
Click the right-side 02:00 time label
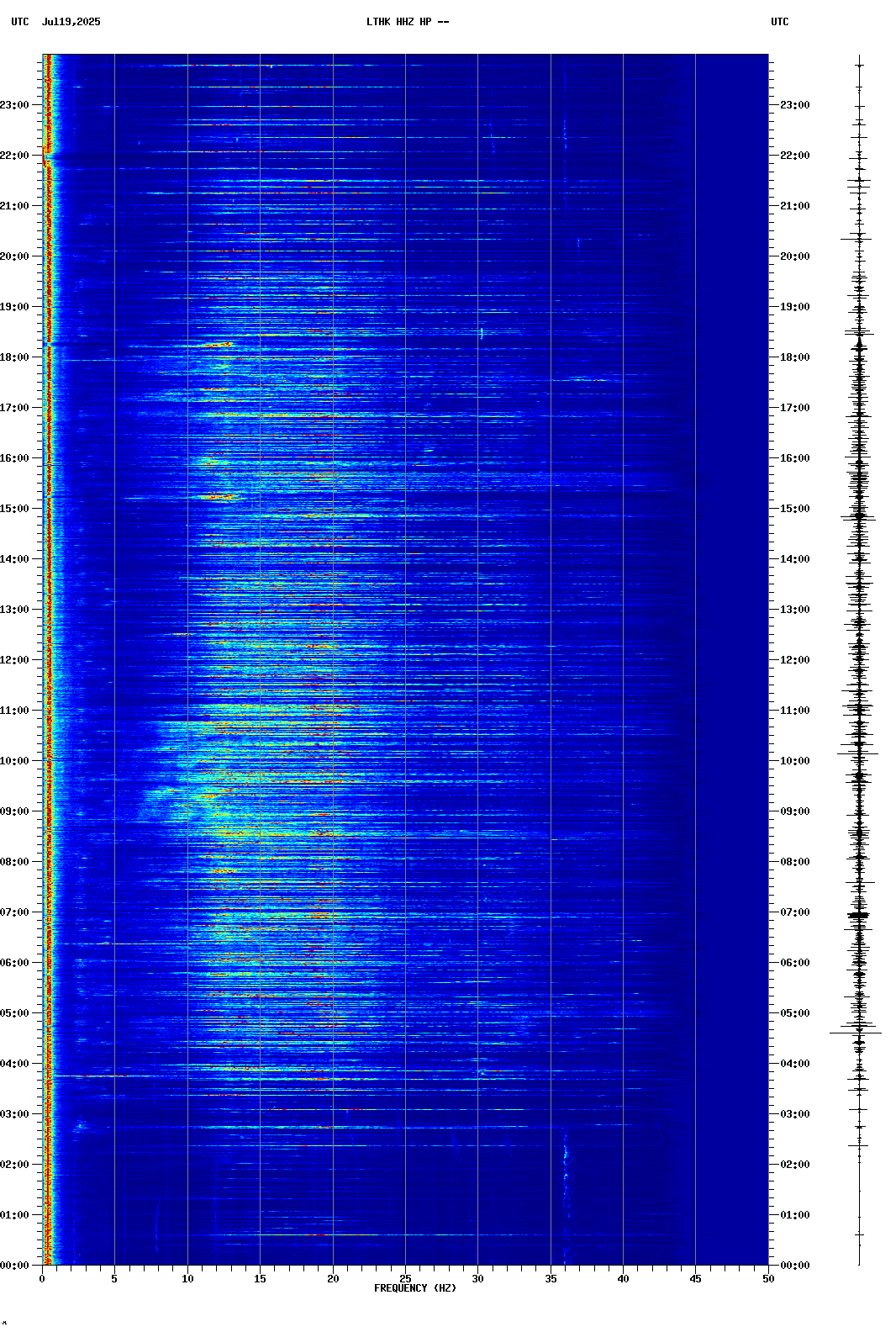coord(795,1165)
